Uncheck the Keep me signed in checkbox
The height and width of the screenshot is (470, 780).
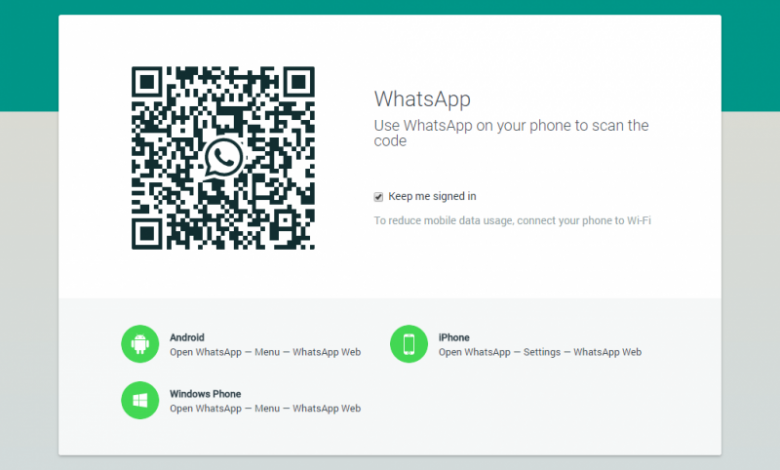tap(379, 197)
